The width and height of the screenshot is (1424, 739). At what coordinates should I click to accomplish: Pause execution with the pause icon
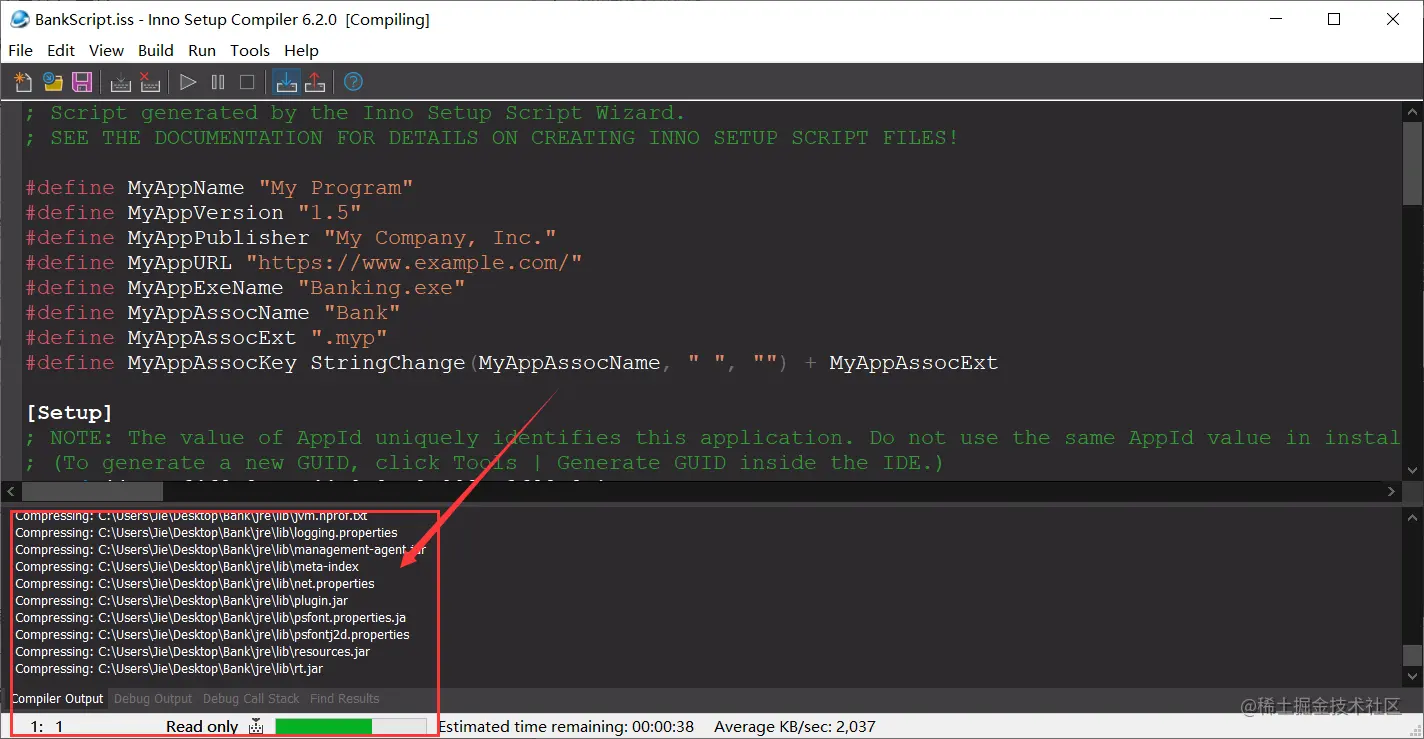coord(218,82)
